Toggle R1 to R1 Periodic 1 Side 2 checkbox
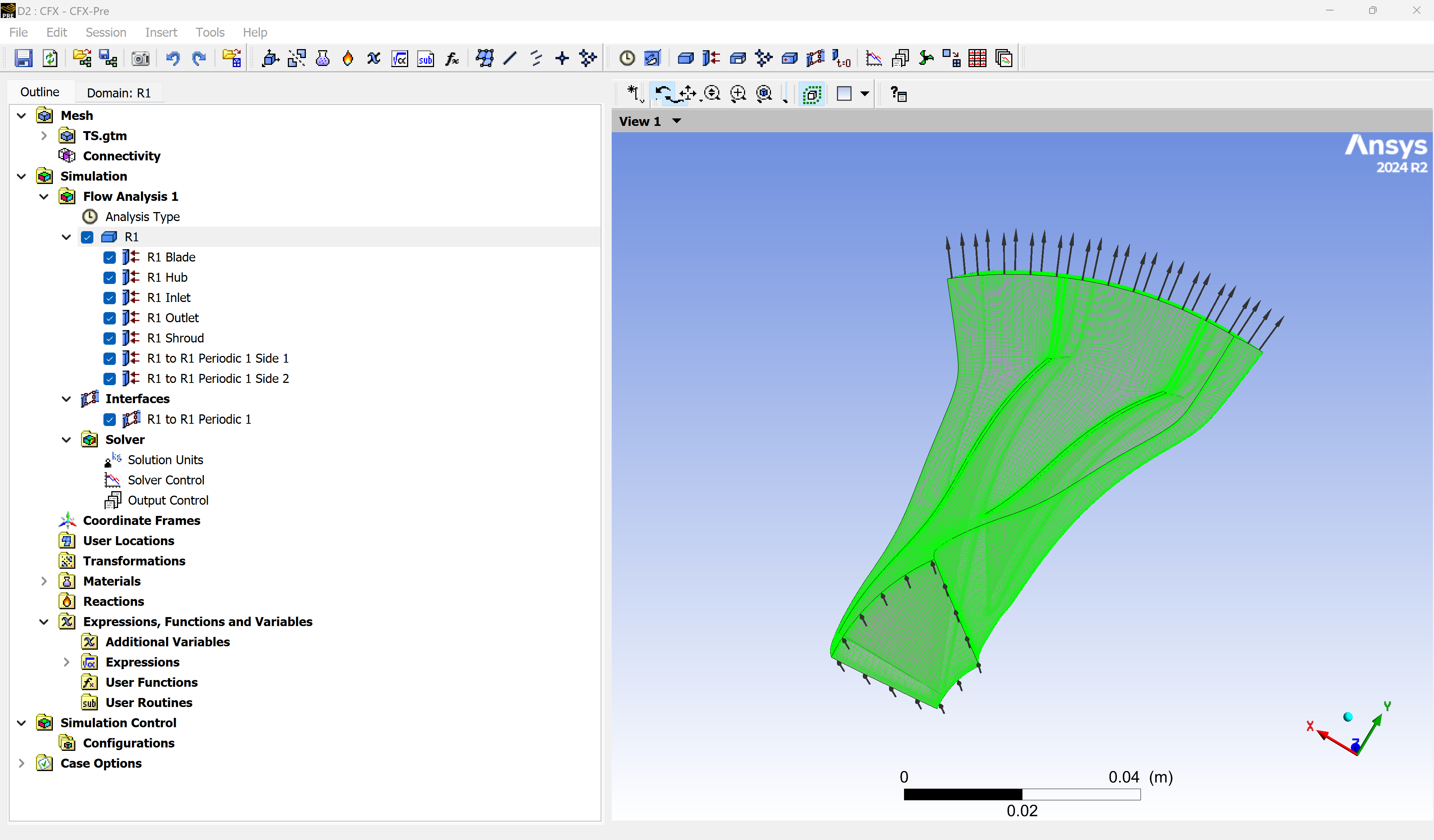1434x840 pixels. pyautogui.click(x=110, y=379)
